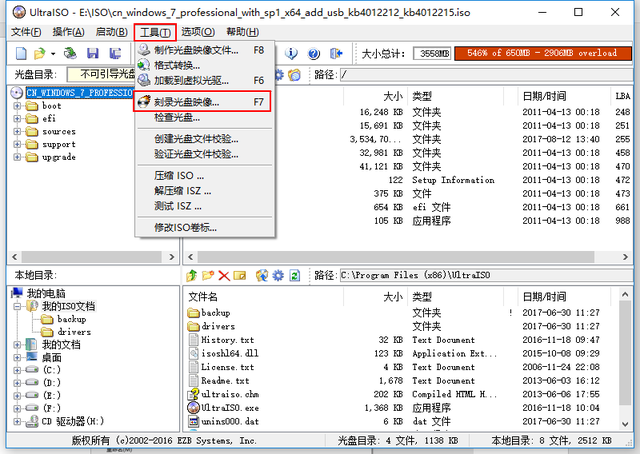Click the add-to-image blue arrow icon
The width and height of the screenshot is (640, 454).
click(x=262, y=276)
